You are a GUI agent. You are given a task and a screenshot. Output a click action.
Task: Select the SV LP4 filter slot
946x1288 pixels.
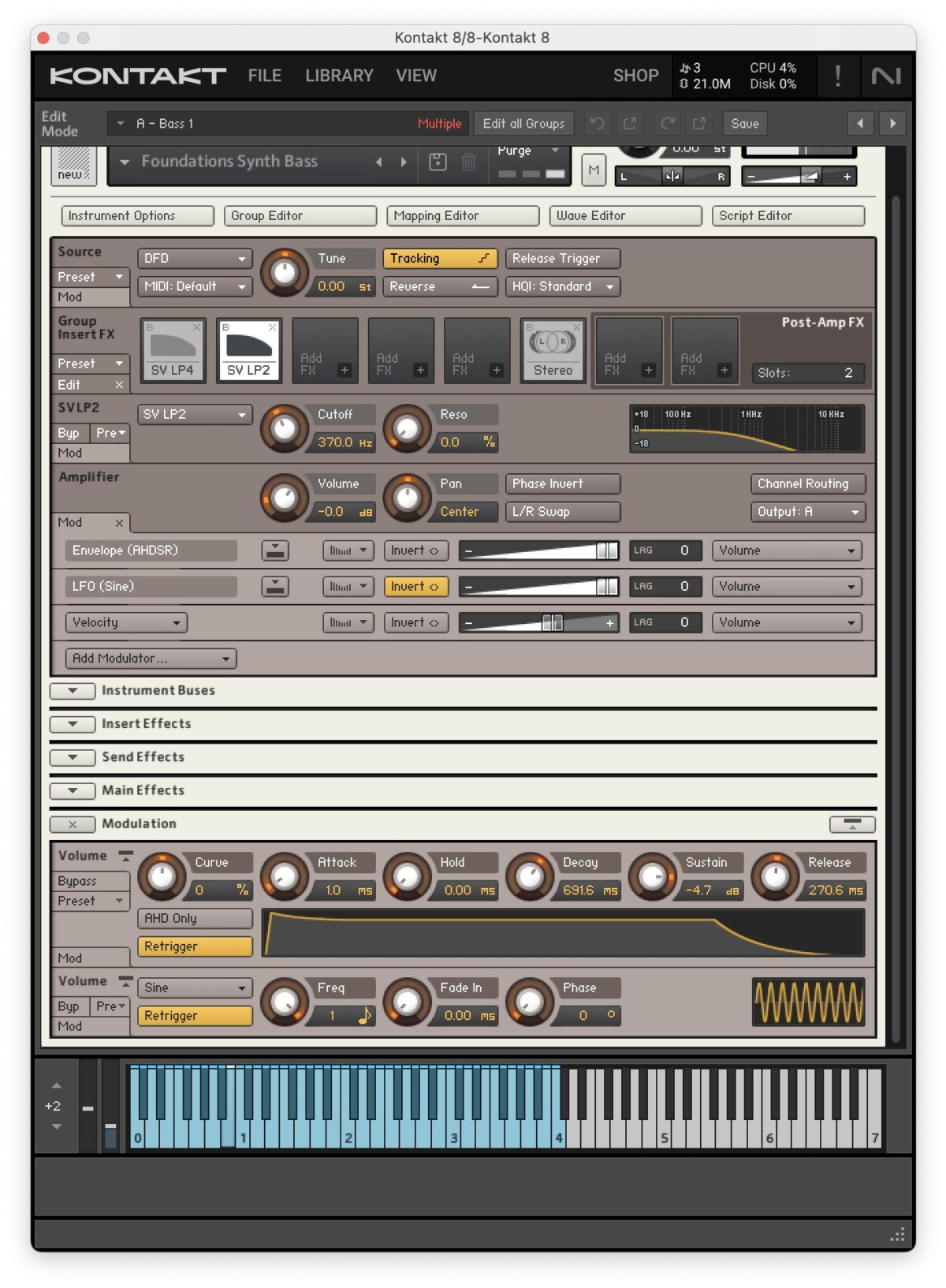173,350
